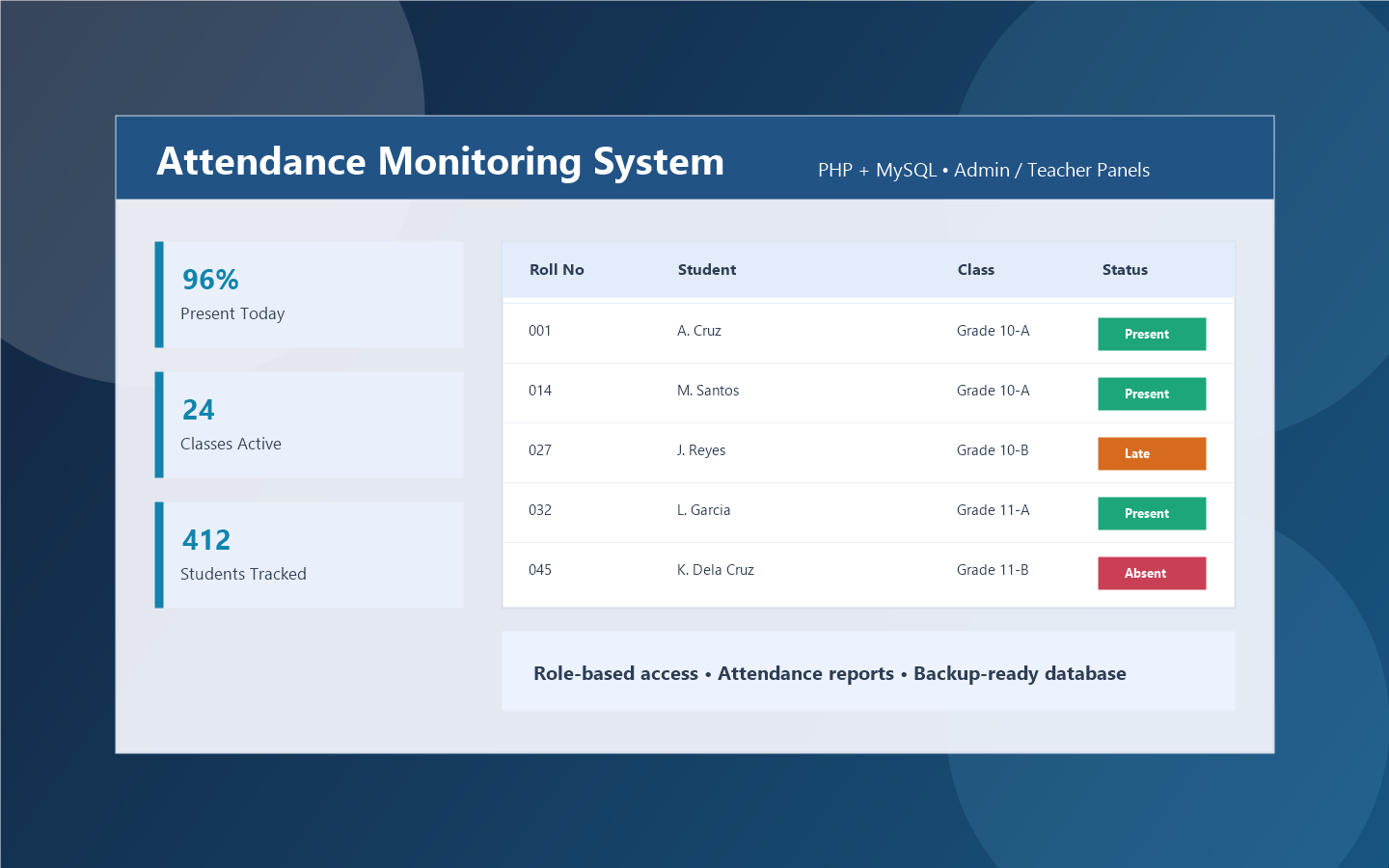
Task: Select the 412 Students Tracked stat card
Action: click(309, 555)
